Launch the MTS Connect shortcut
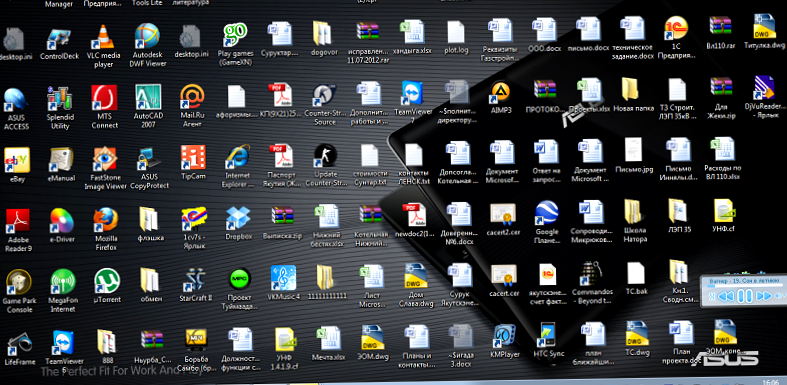787x385 pixels. pos(104,106)
